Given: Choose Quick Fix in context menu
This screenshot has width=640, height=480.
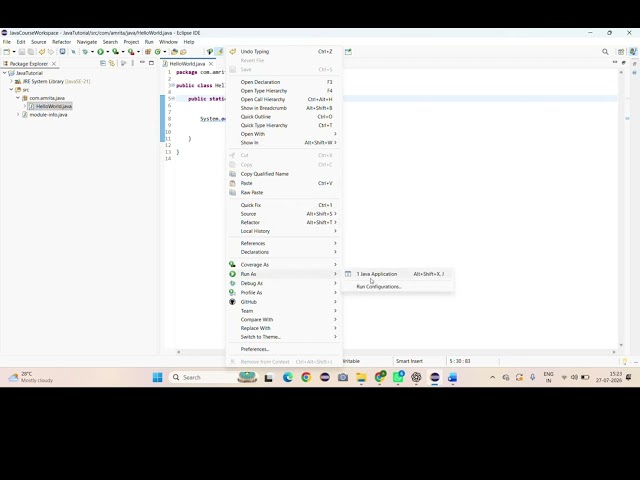Looking at the screenshot, I should [284, 205].
